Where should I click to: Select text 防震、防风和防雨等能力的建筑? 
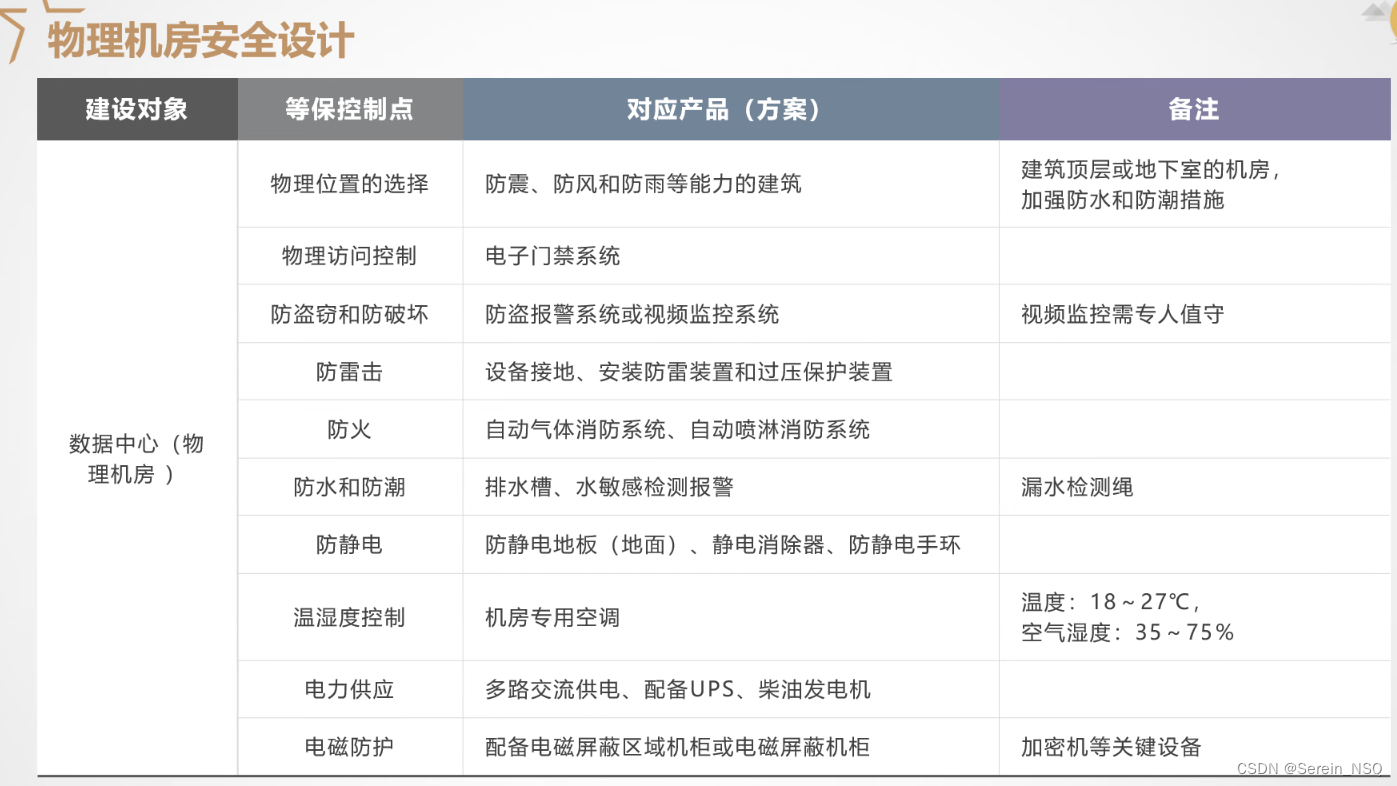[x=643, y=184]
